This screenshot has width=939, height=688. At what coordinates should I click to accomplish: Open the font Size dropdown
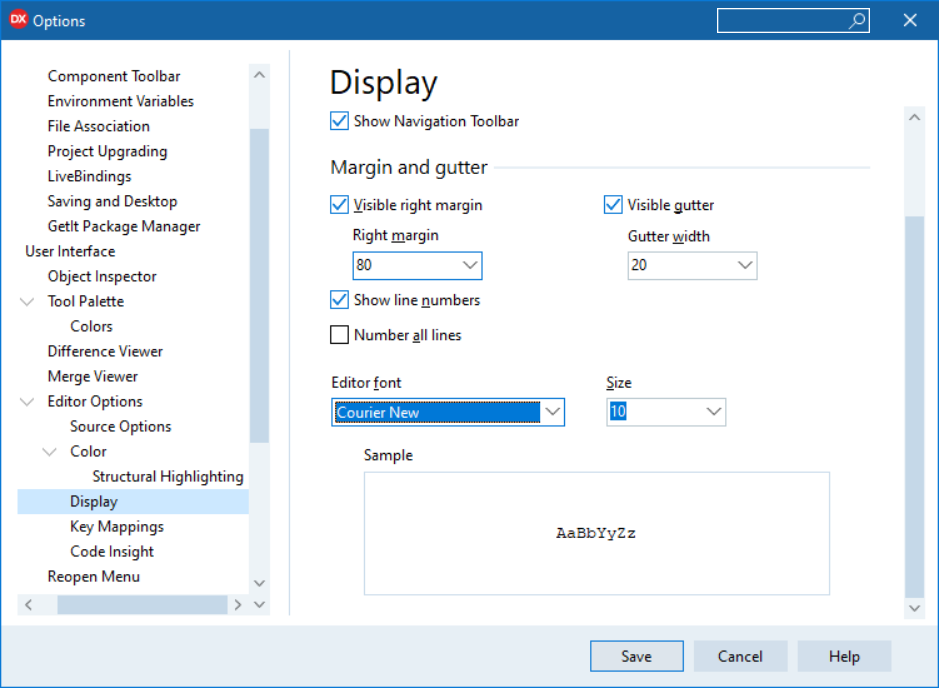pos(713,412)
